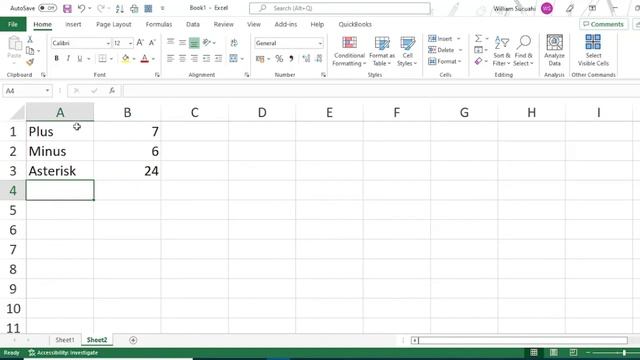Click Decrease Decimal icon
This screenshot has width=640, height=360.
319,59
